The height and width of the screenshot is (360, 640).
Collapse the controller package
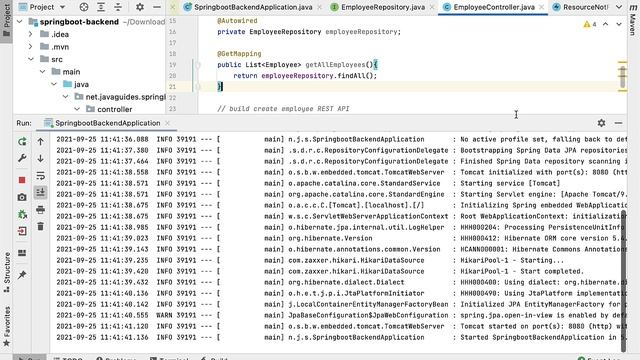[77, 109]
